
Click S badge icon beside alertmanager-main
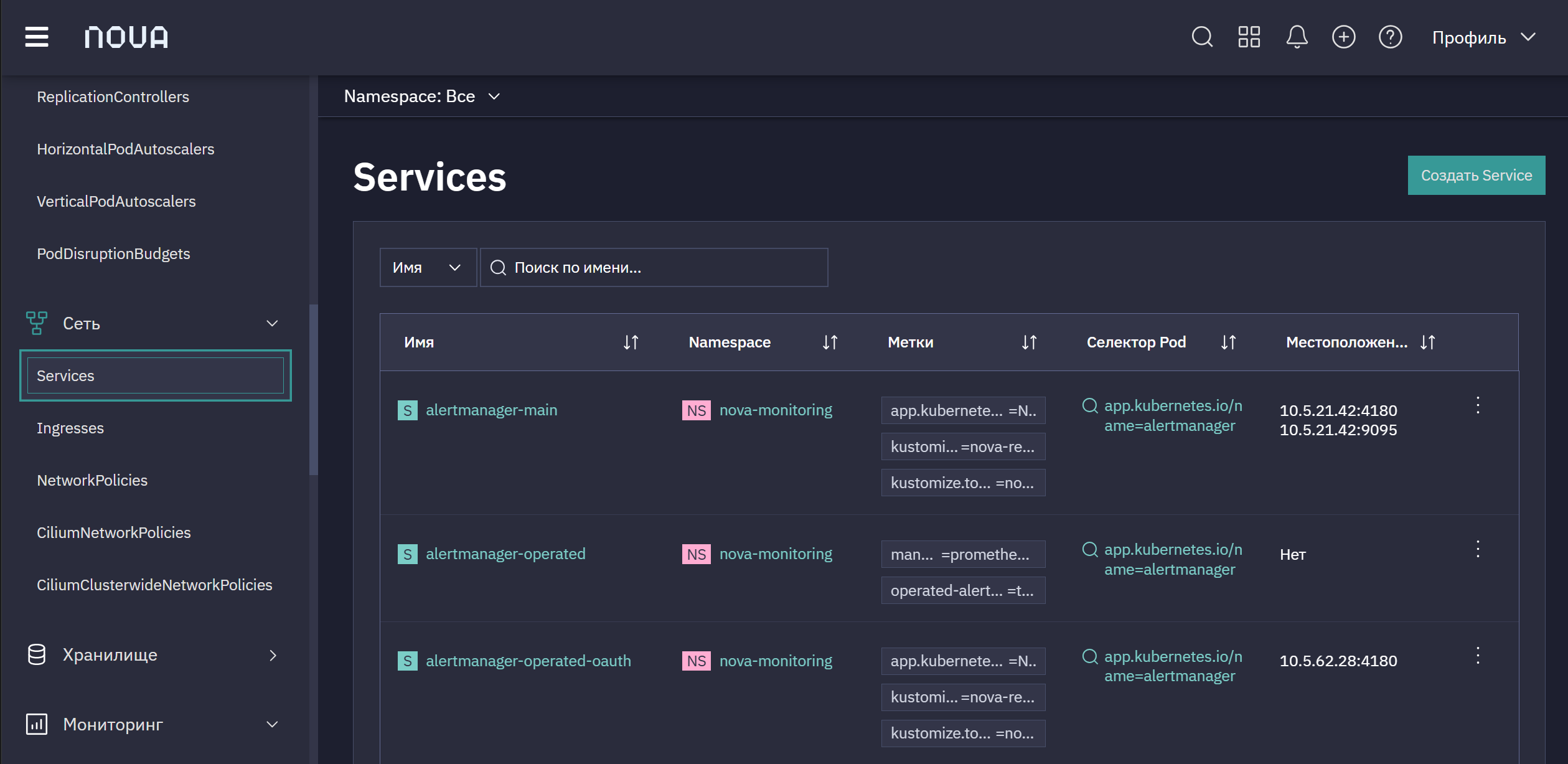pos(407,410)
